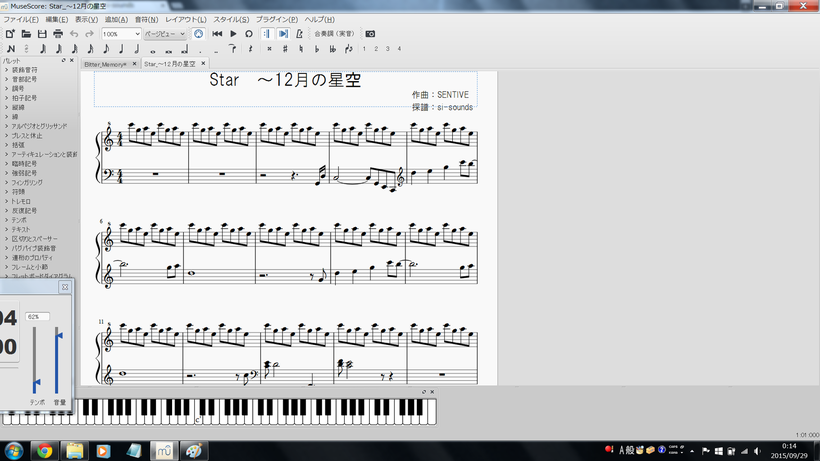Apply double sharp accidental
820x461 pixels.
click(x=269, y=49)
